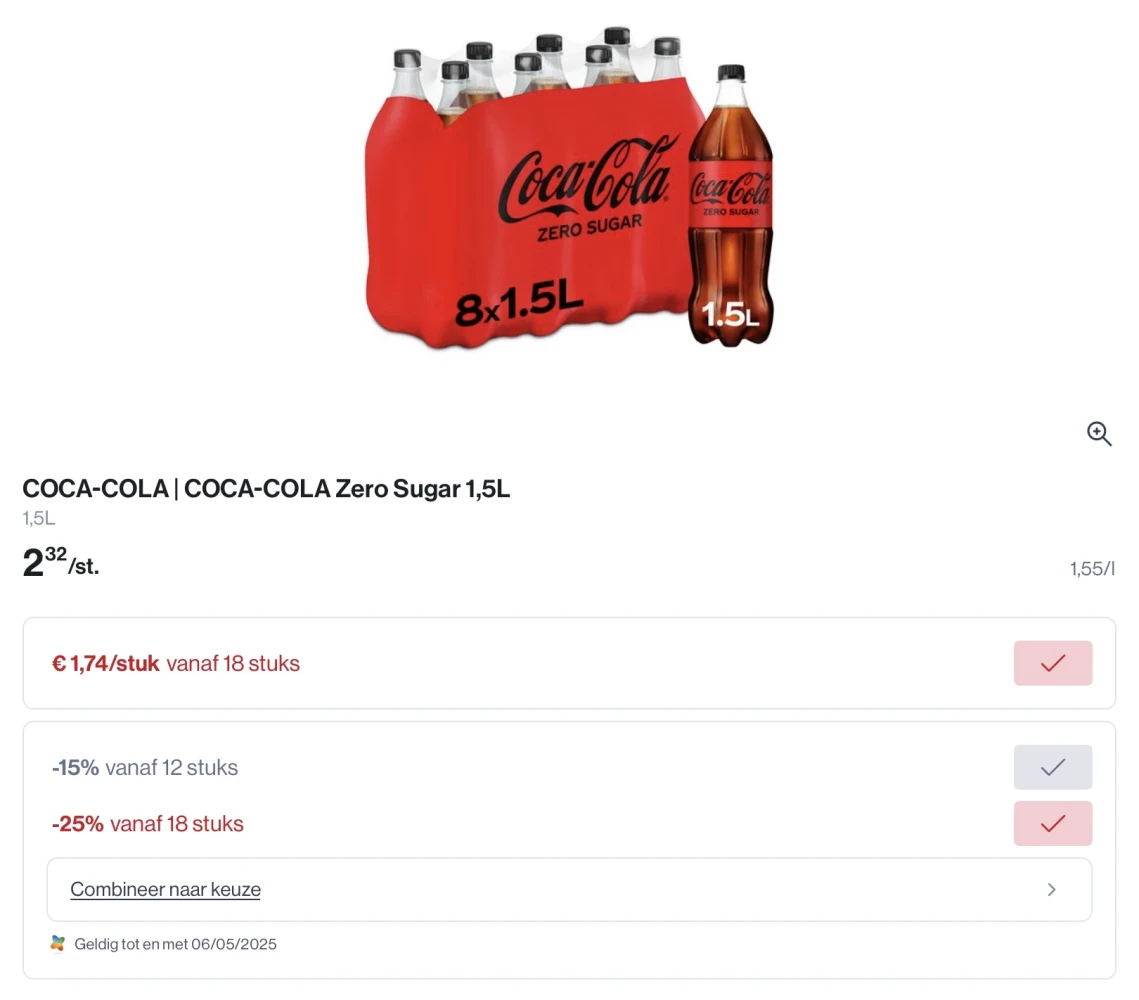Click the 8x1.5L label on pack
This screenshot has width=1139, height=1000.
pyautogui.click(x=518, y=303)
